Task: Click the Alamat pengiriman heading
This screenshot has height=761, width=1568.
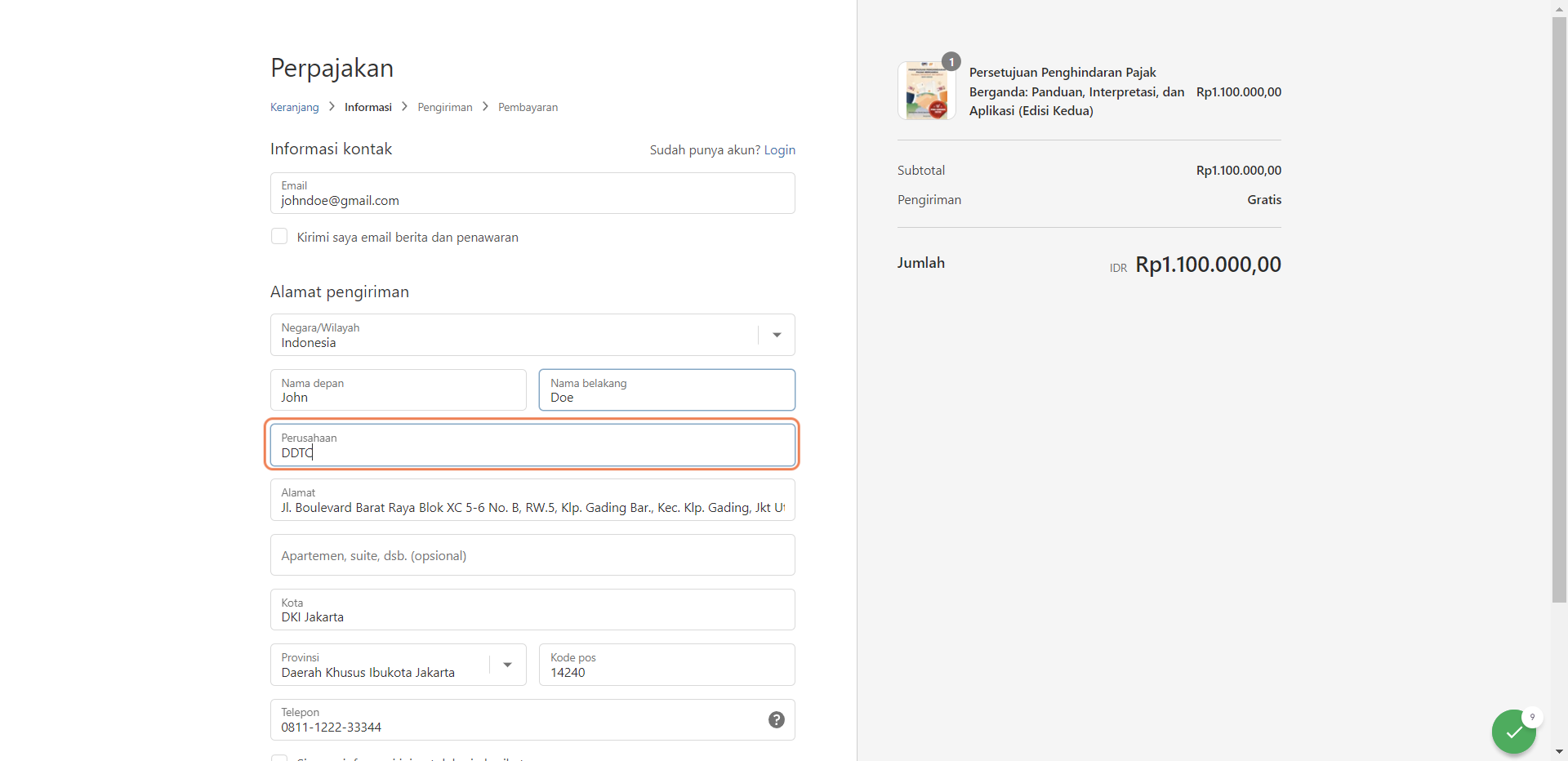Action: tap(340, 292)
